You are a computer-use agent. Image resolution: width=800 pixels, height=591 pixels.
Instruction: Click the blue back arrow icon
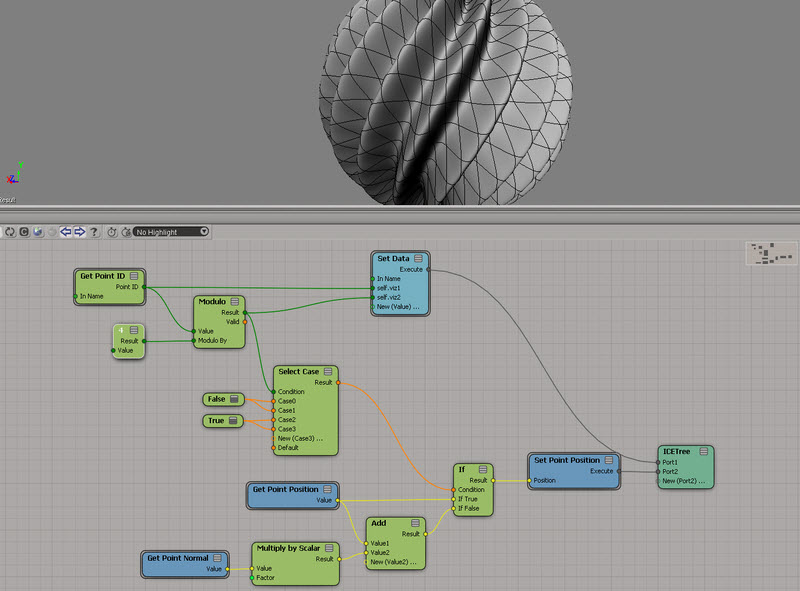click(x=66, y=231)
